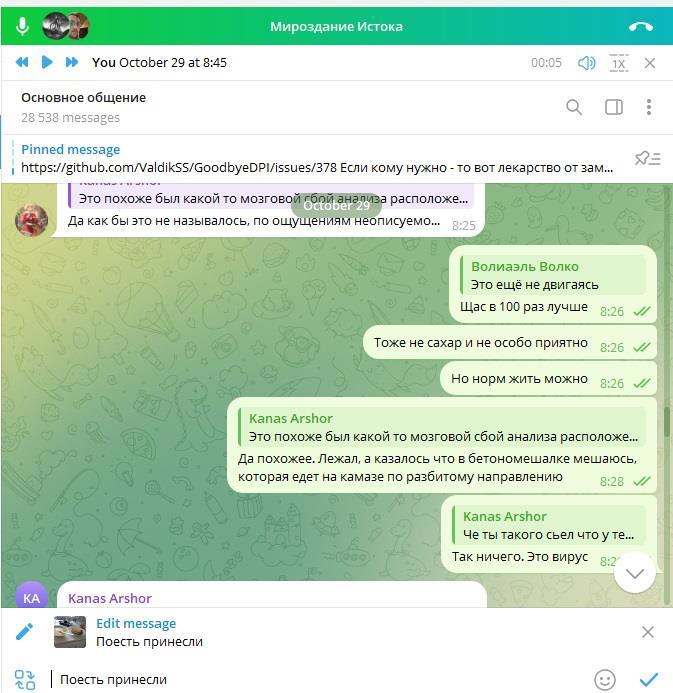The height and width of the screenshot is (693, 673).
Task: Mute microphone in the voice chat bar
Action: coord(22,27)
